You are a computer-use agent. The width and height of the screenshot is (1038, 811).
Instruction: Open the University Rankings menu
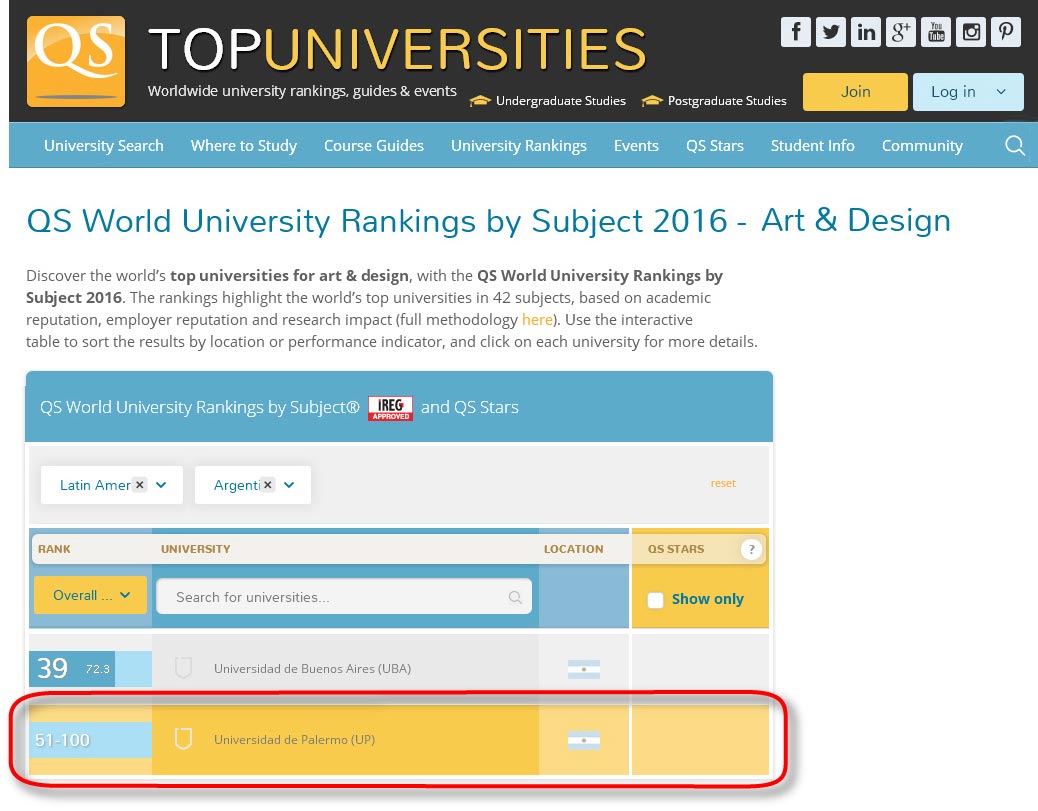[x=519, y=146]
